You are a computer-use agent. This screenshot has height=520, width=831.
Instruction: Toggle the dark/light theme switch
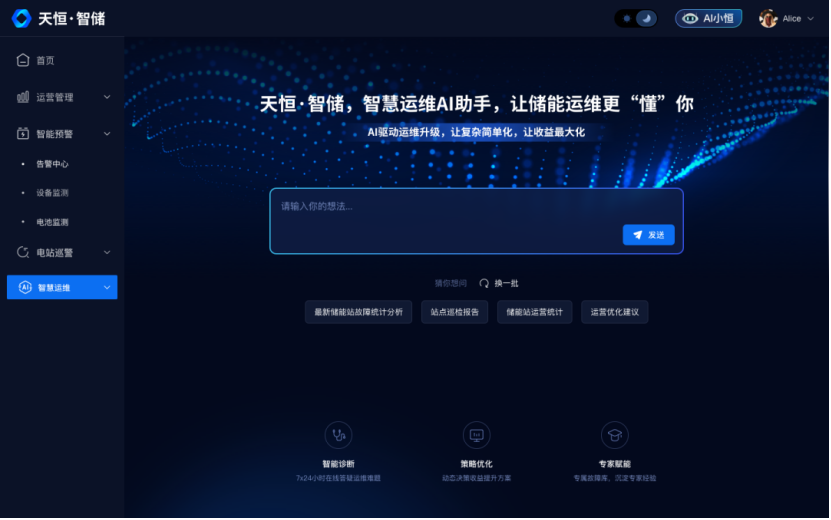[x=636, y=19]
